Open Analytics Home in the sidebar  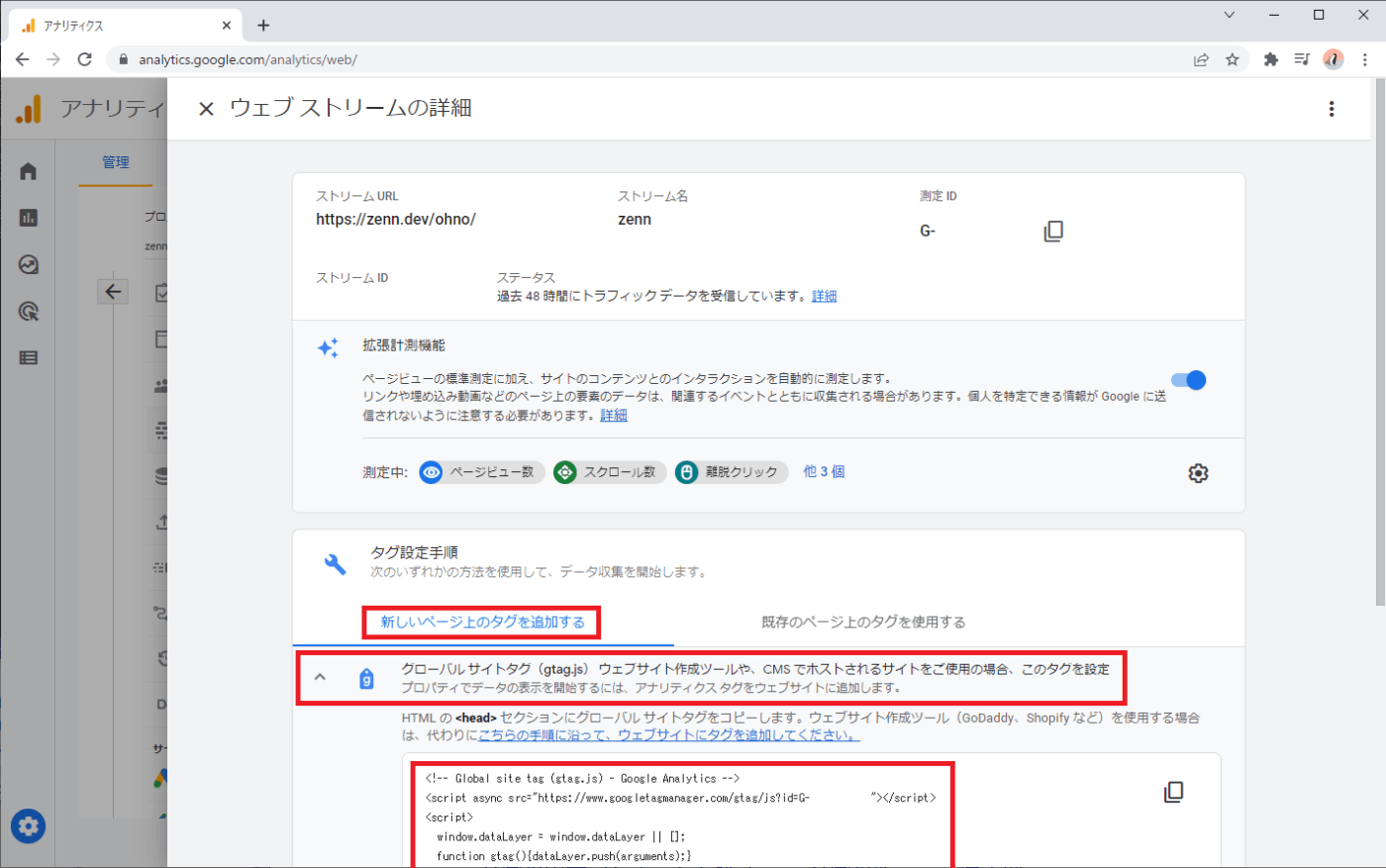coord(28,171)
